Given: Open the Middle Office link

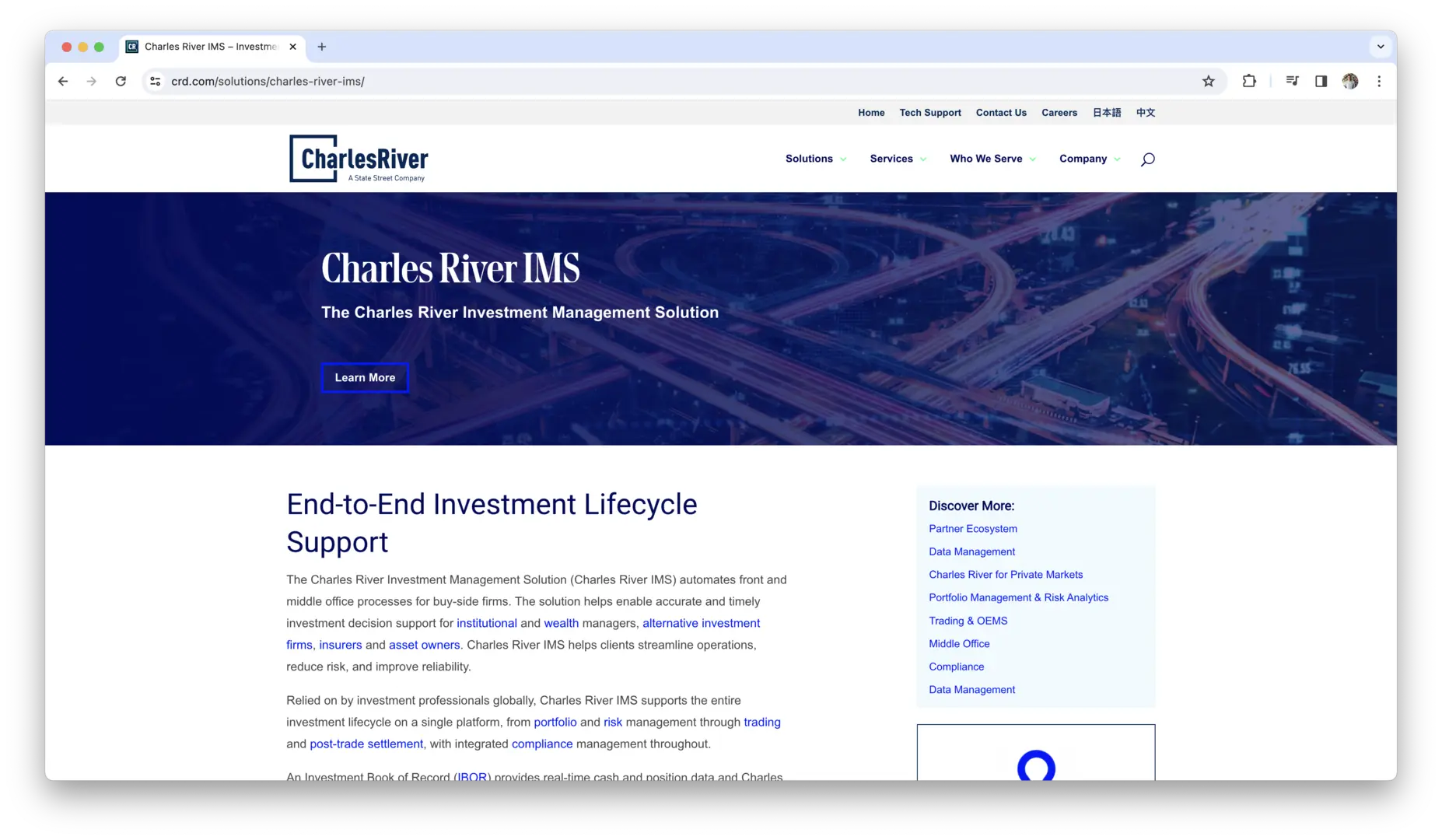Looking at the screenshot, I should point(959,644).
